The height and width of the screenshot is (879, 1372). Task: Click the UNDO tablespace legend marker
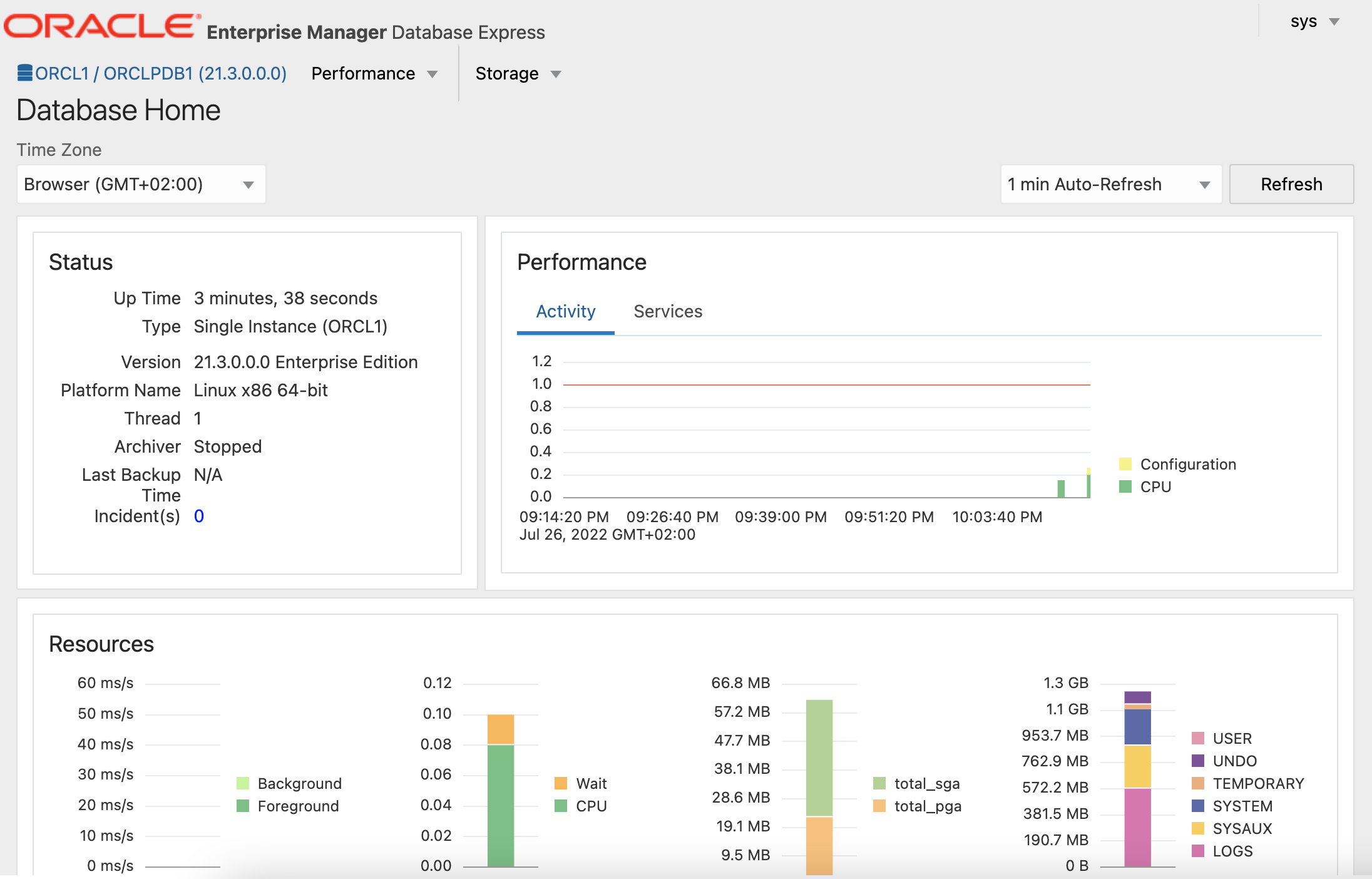1197,761
